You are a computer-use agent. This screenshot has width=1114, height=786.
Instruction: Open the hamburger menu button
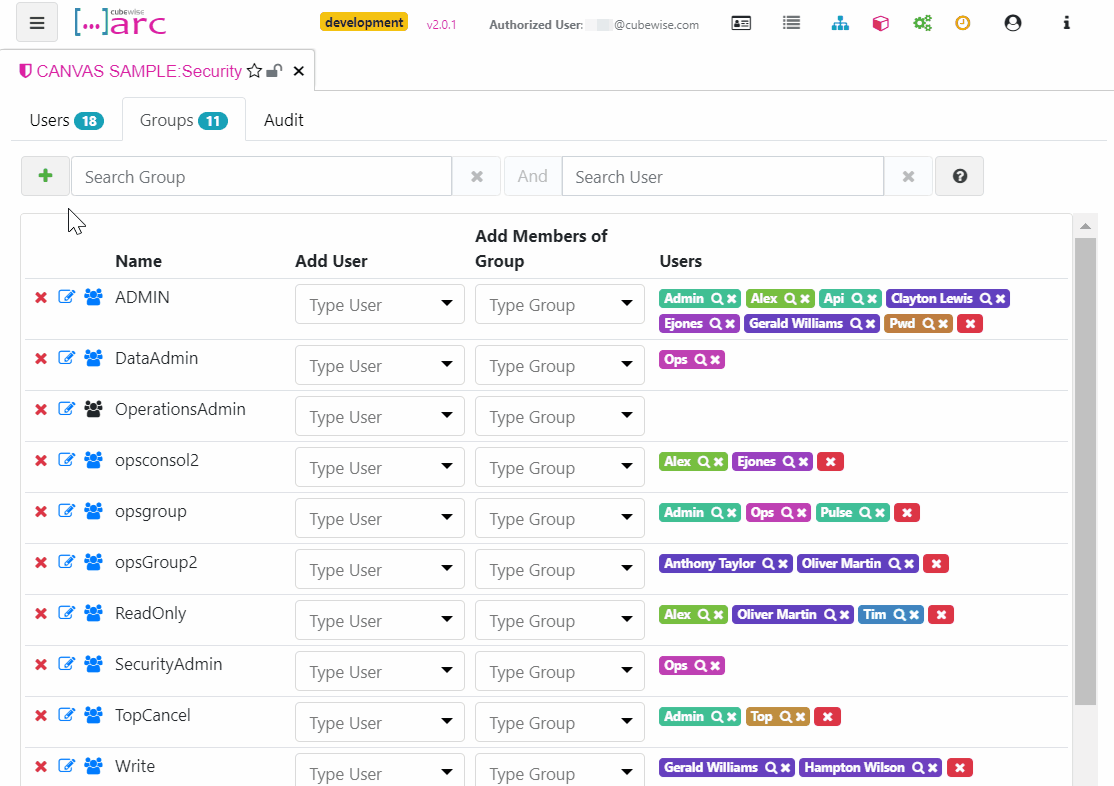tap(37, 23)
